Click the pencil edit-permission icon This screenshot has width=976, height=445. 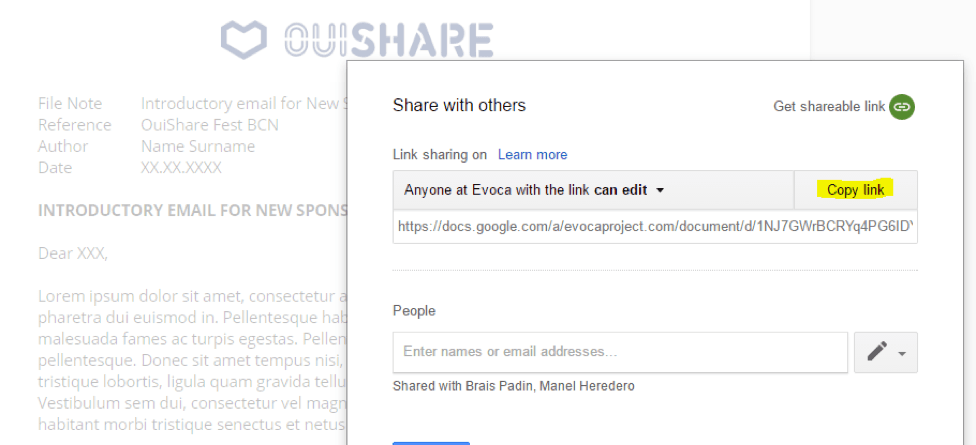877,352
